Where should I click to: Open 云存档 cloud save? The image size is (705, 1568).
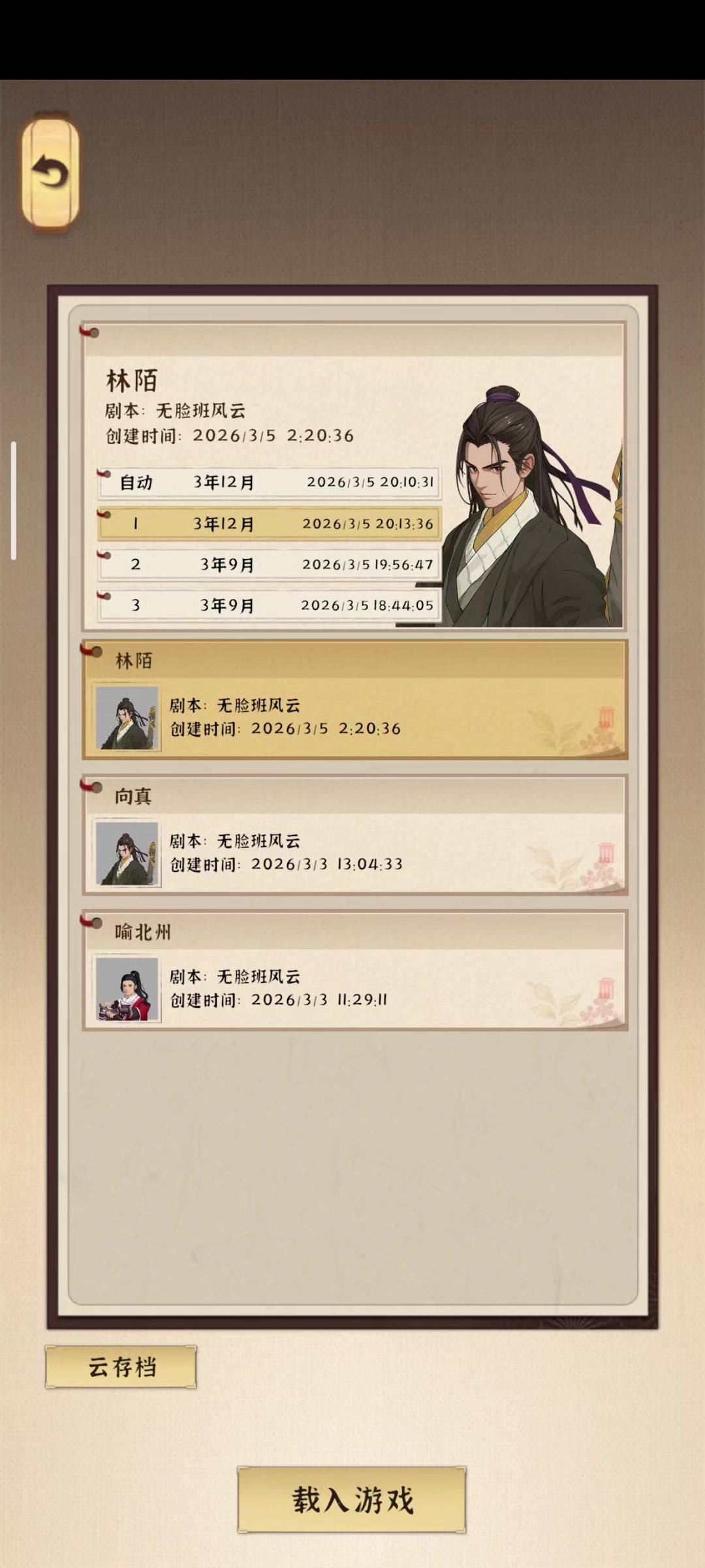(x=121, y=1367)
